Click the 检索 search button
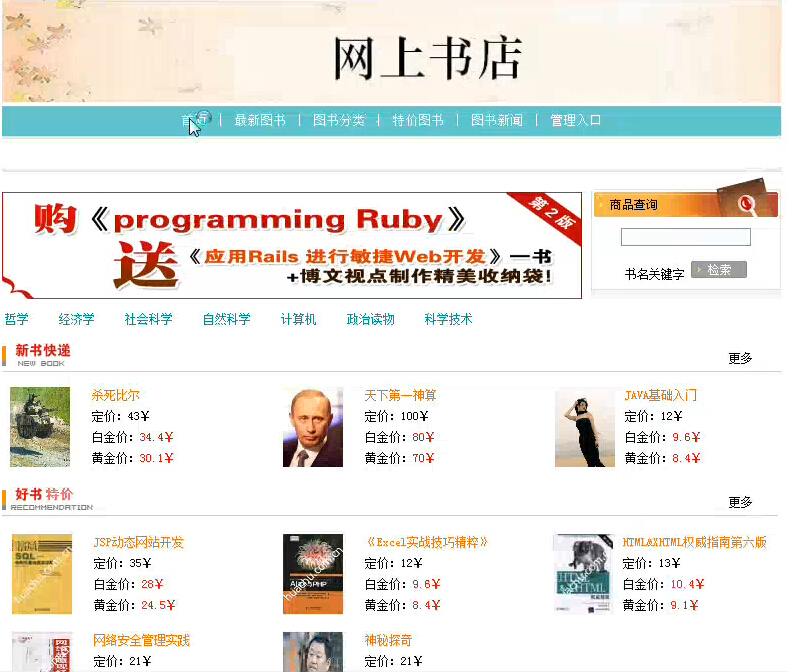The height and width of the screenshot is (672, 787). [x=719, y=270]
